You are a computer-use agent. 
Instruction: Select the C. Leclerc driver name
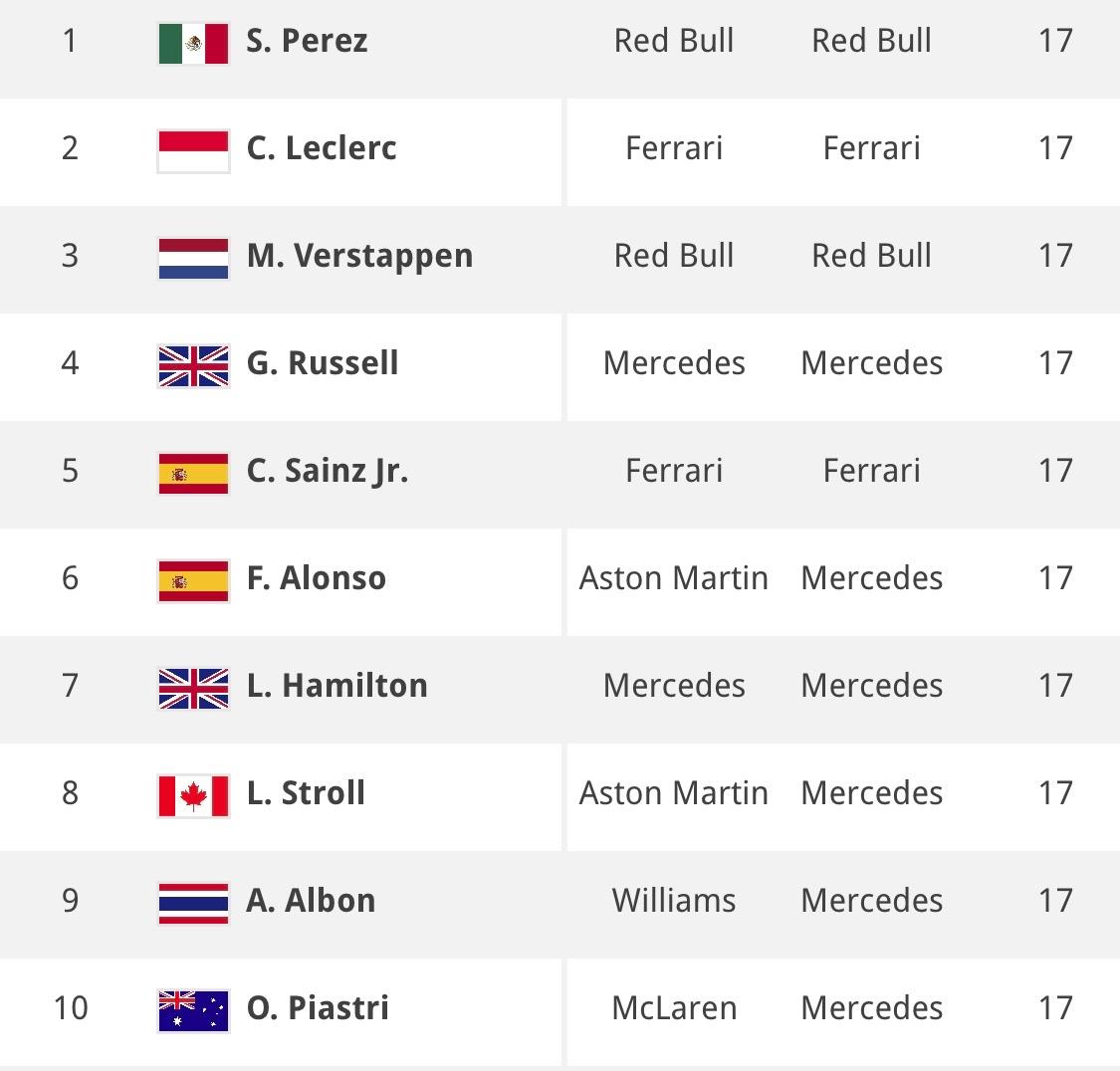click(322, 148)
